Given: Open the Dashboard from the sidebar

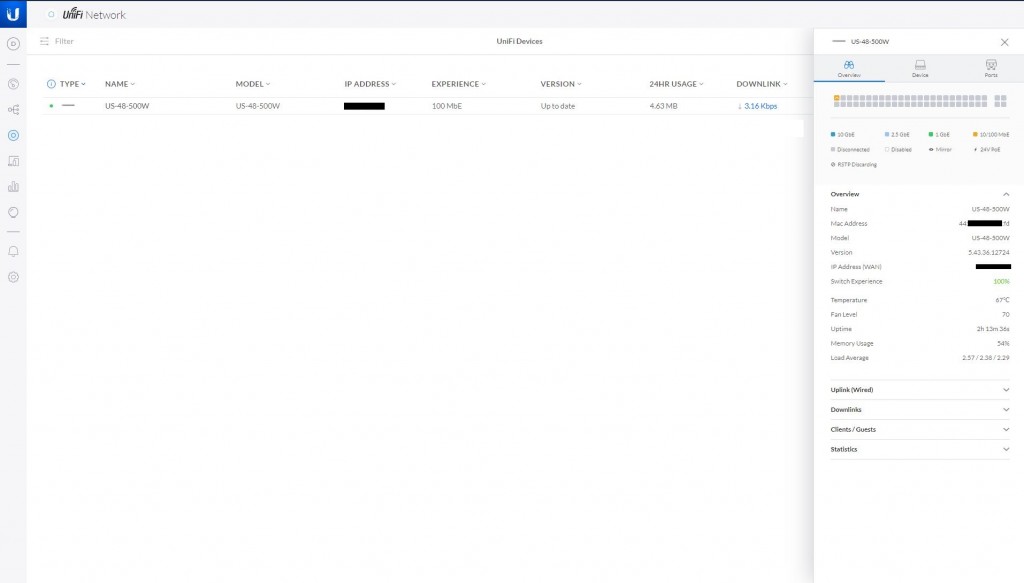Looking at the screenshot, I should [x=13, y=44].
